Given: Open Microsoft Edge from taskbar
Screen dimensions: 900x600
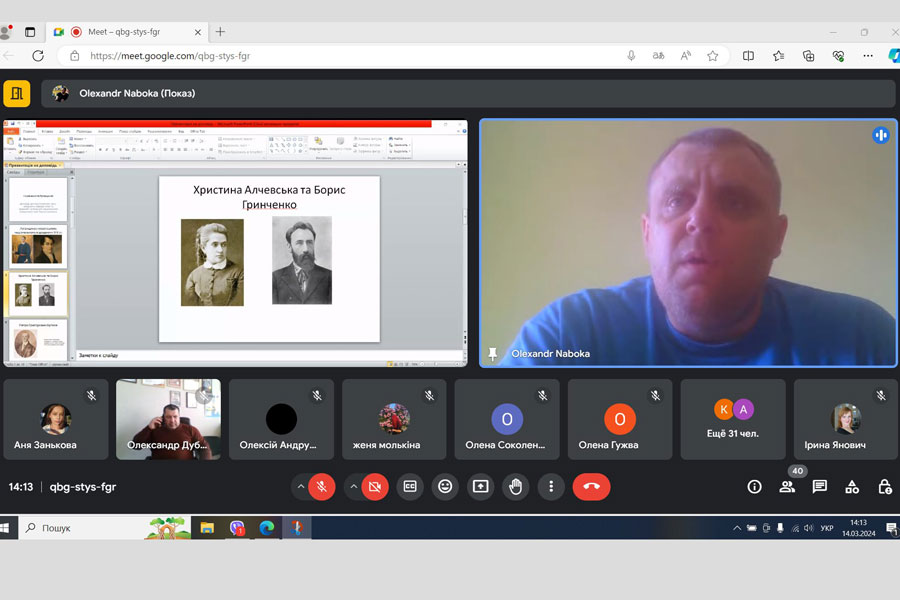Looking at the screenshot, I should coord(267,528).
